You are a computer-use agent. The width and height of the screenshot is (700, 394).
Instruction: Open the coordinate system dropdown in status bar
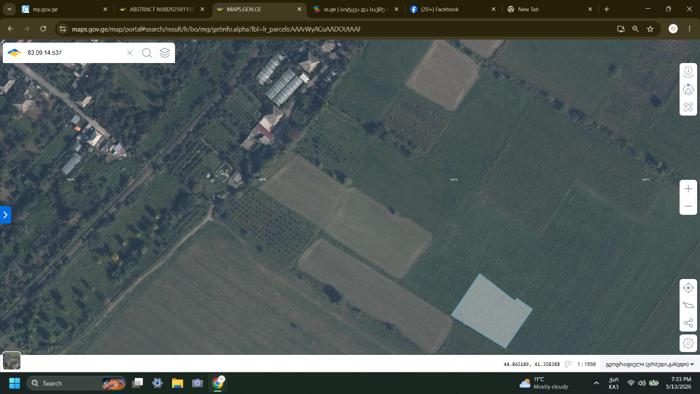click(650, 364)
